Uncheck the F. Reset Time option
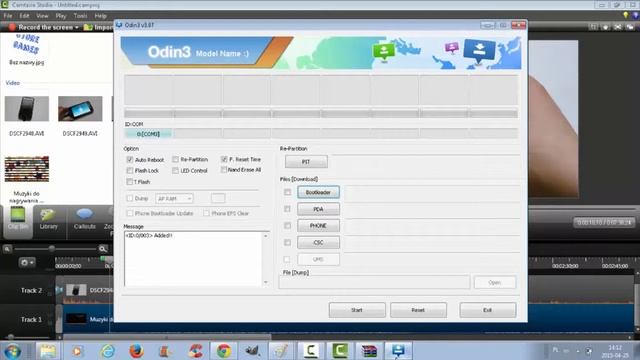Screen dimensions: 640x360 click(224, 159)
